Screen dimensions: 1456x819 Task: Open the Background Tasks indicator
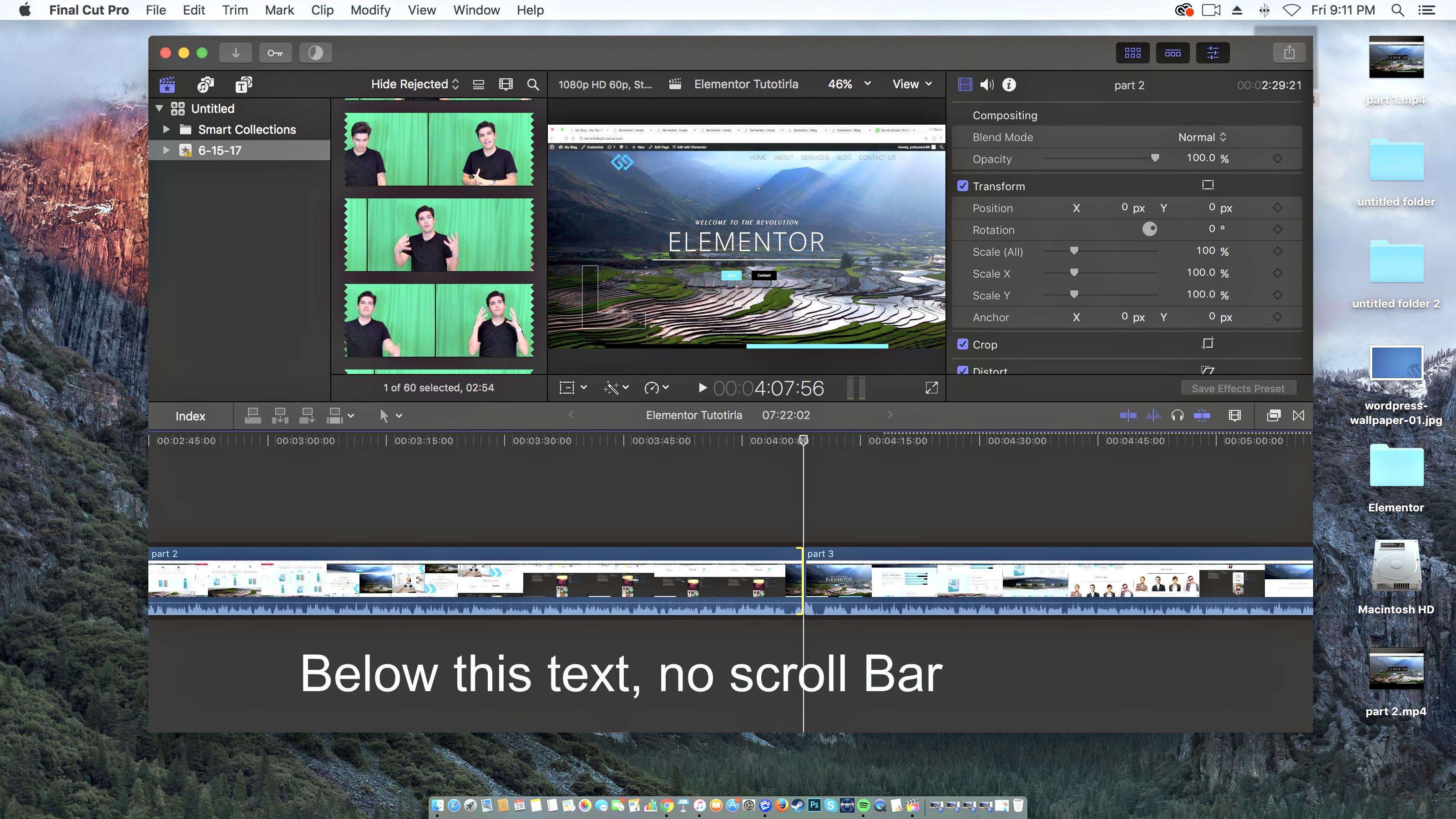[x=315, y=53]
